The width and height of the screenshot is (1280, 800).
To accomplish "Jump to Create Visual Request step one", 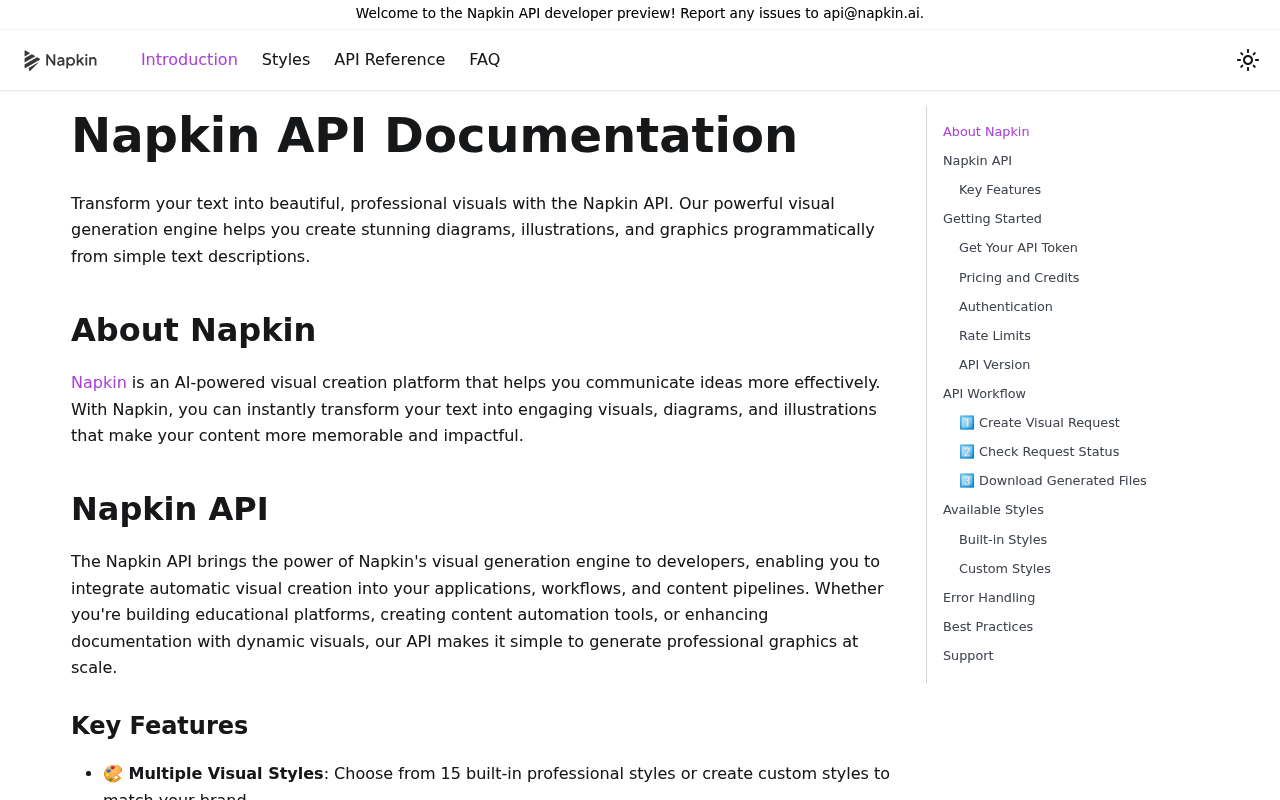I will [1039, 422].
